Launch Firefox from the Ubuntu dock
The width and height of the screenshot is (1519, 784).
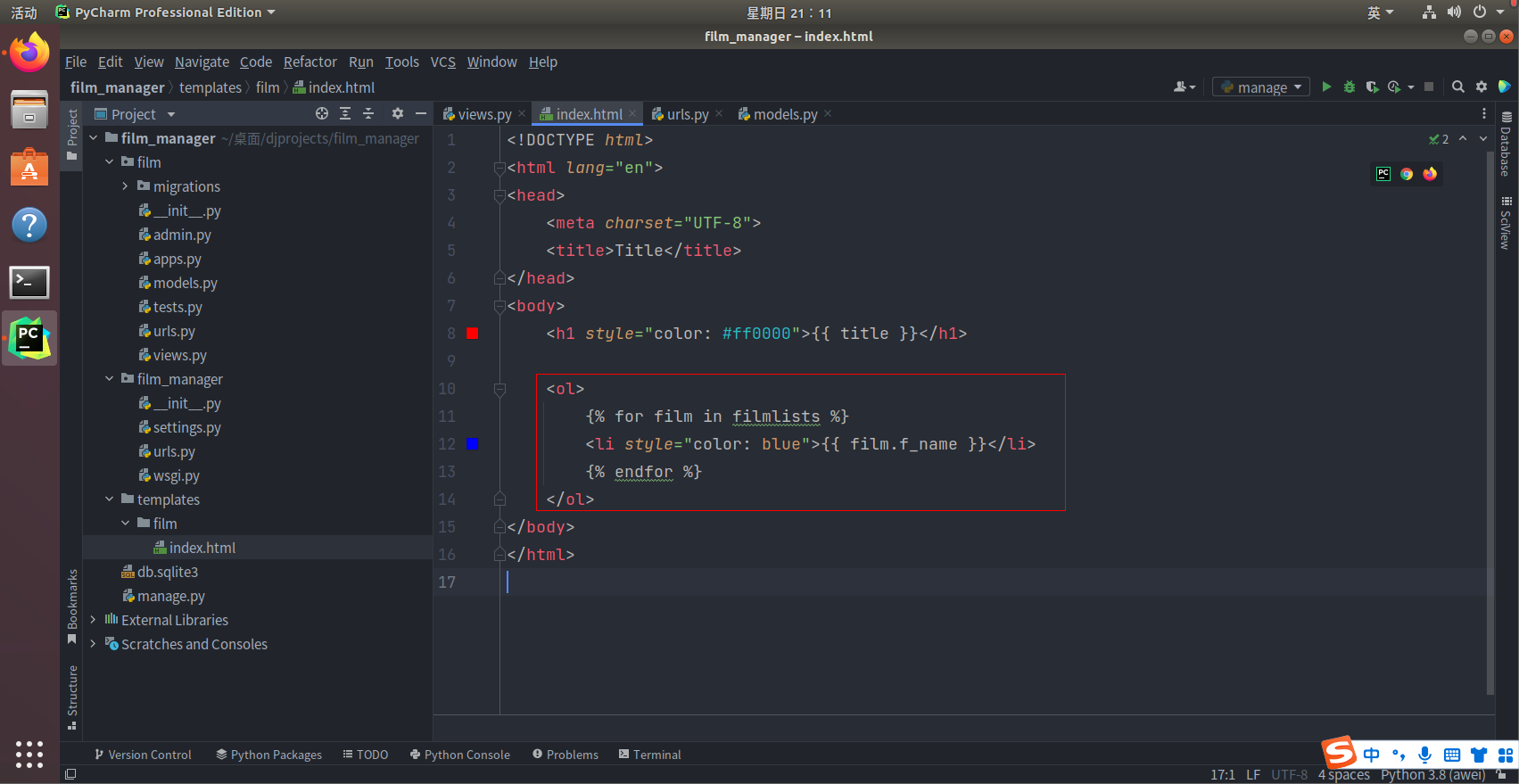tap(29, 53)
